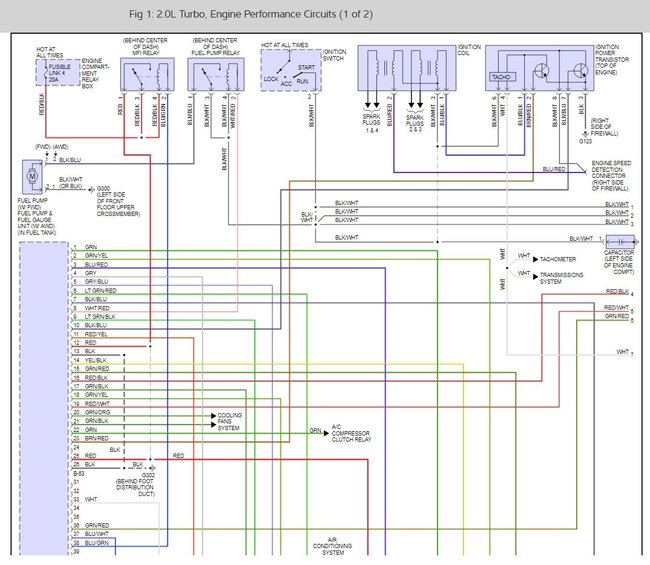Screen dimensions: 650x565
Task: Click the '(FWD)' label above fuel pump
Action: tap(42, 147)
